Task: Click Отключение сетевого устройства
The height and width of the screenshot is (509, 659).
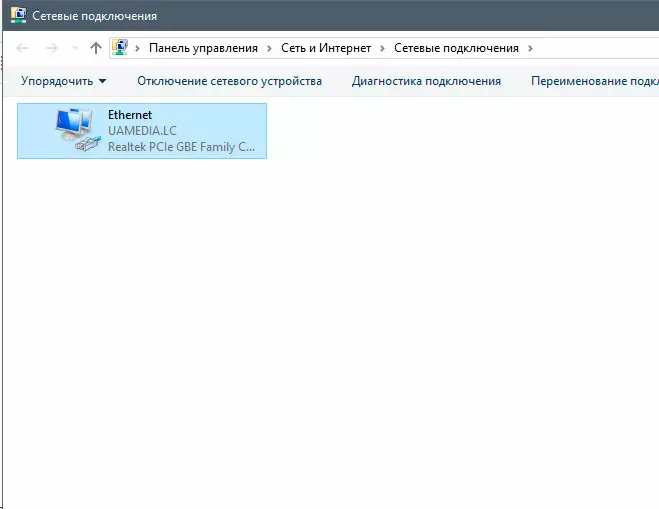Action: click(x=229, y=81)
